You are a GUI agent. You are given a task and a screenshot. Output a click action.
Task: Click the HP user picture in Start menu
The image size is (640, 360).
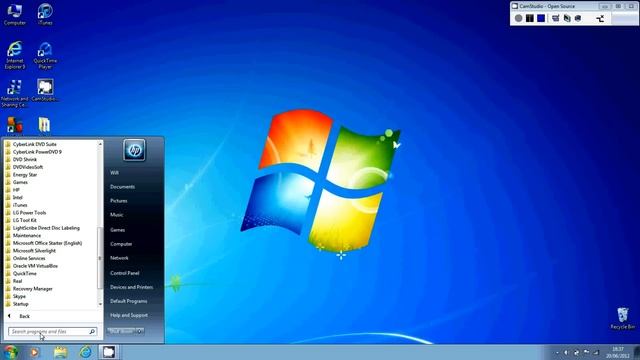tap(134, 150)
